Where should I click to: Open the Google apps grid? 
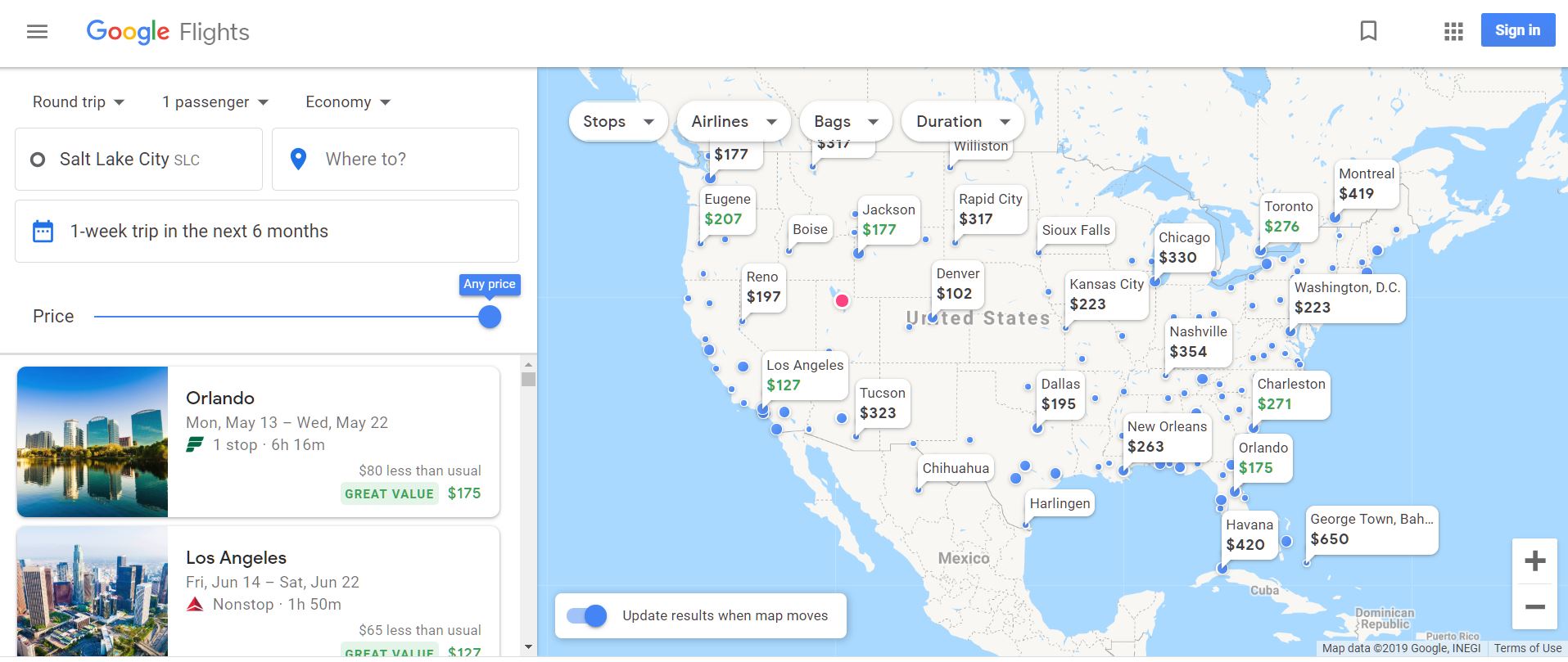point(1453,31)
